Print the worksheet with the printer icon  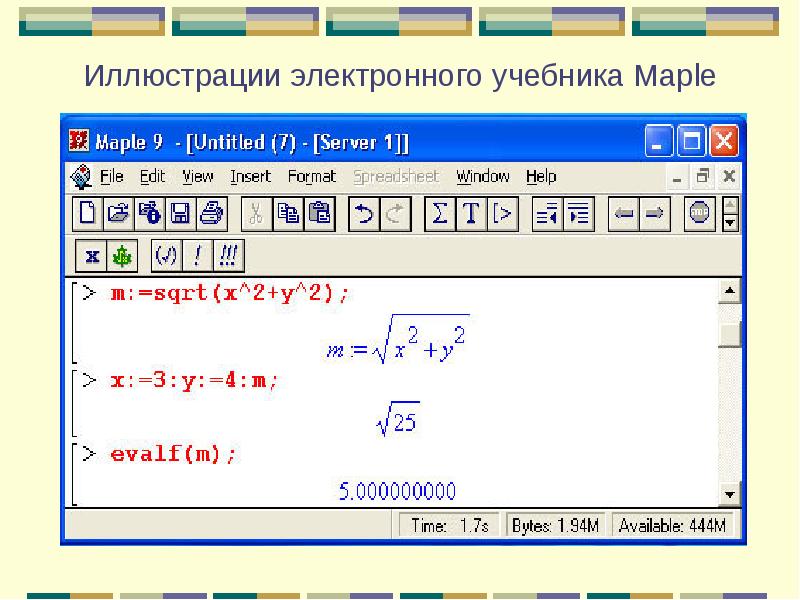pos(211,213)
